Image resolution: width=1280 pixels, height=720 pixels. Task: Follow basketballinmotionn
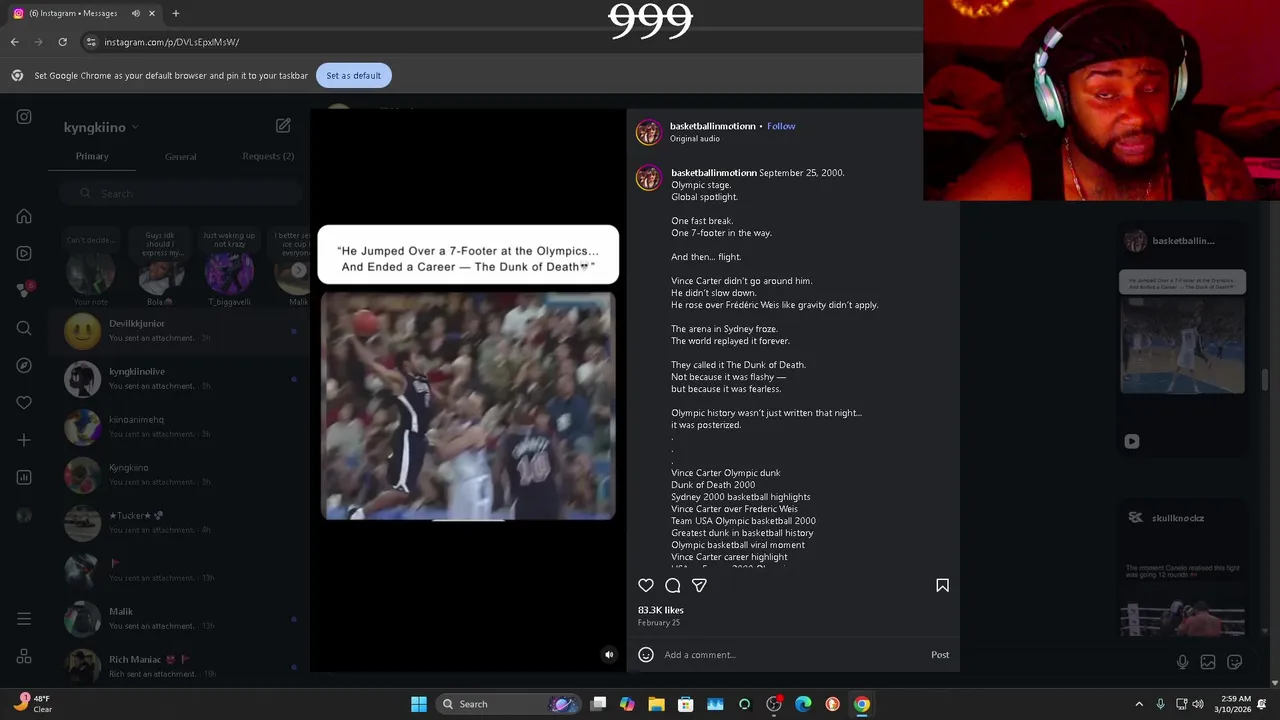(781, 126)
